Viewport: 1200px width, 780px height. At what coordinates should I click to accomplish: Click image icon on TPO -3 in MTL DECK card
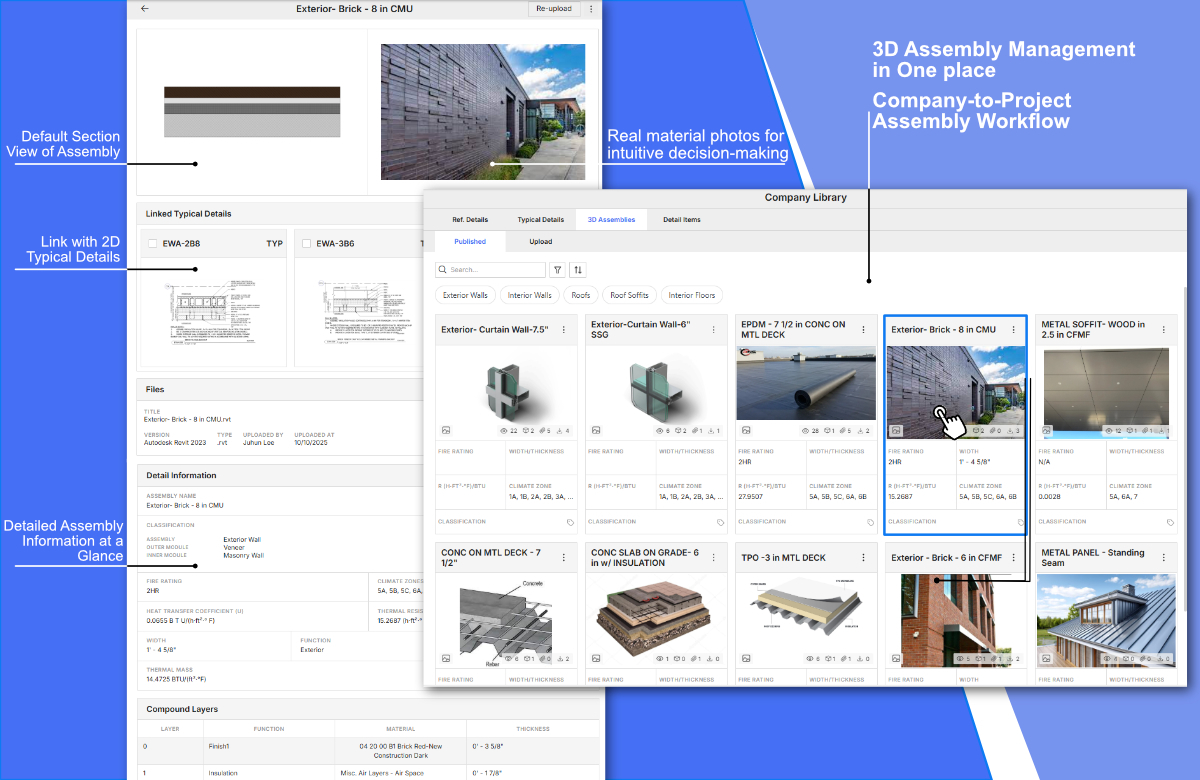tap(746, 659)
